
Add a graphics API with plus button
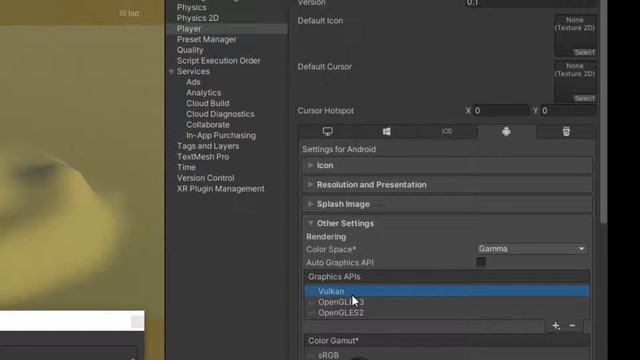point(556,326)
